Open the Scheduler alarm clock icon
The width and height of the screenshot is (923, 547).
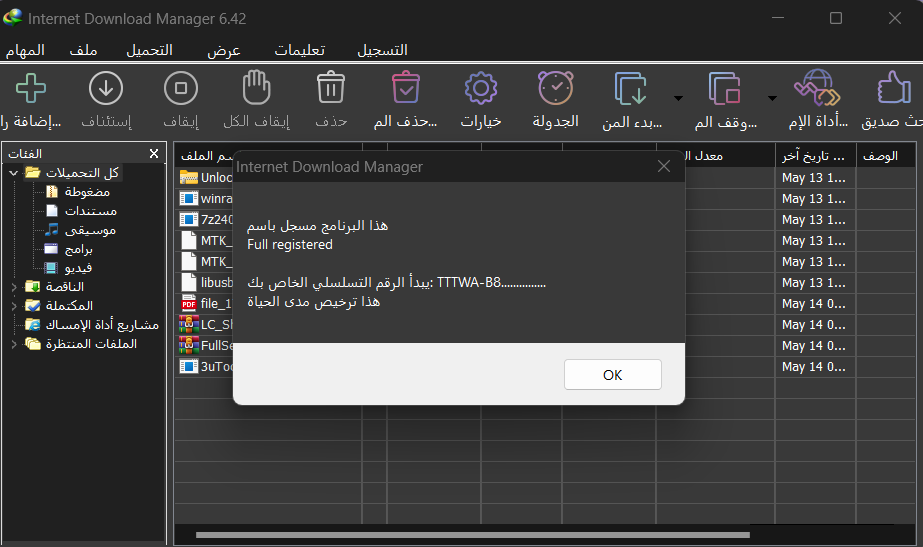coord(556,88)
